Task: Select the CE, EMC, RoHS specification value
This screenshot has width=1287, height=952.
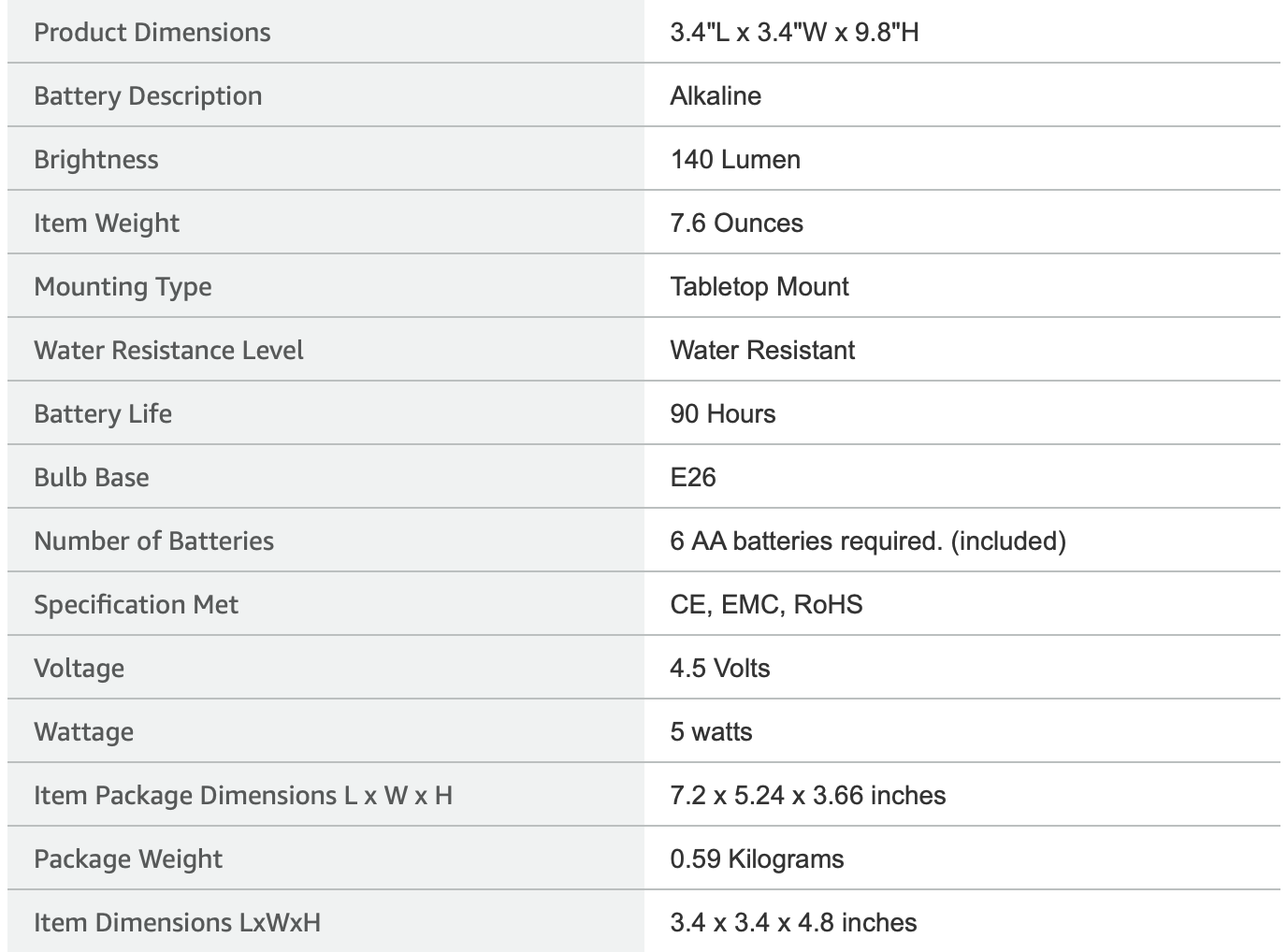Action: pos(766,605)
